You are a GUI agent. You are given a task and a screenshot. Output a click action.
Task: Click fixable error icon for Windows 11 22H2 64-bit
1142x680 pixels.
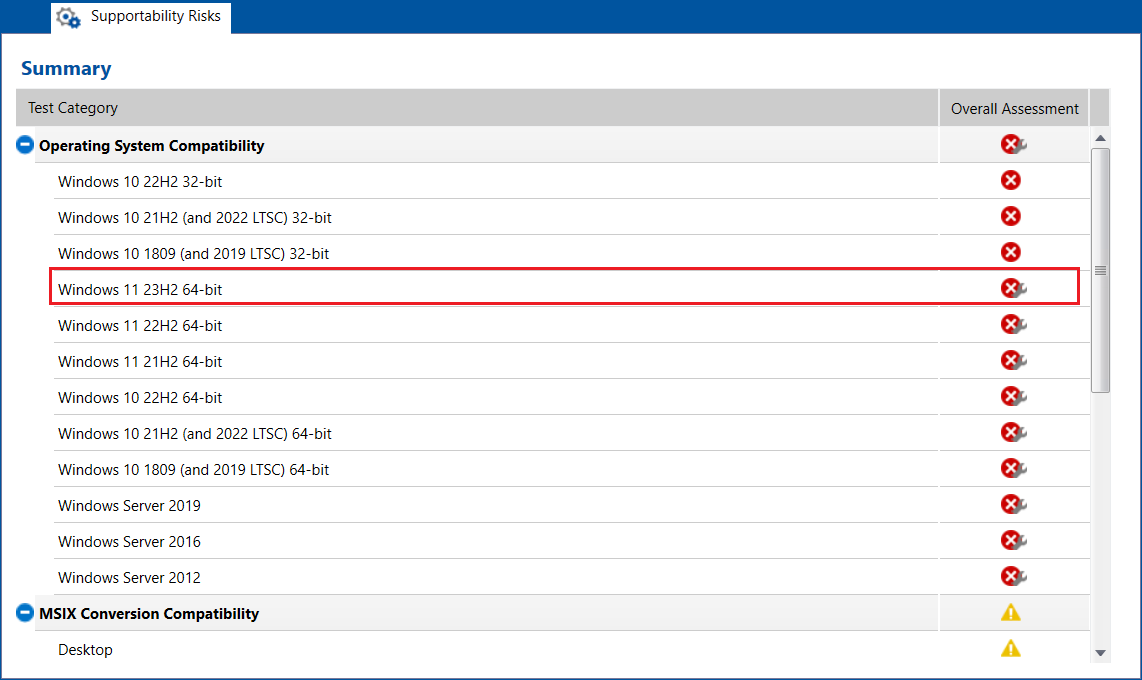[x=1013, y=324]
